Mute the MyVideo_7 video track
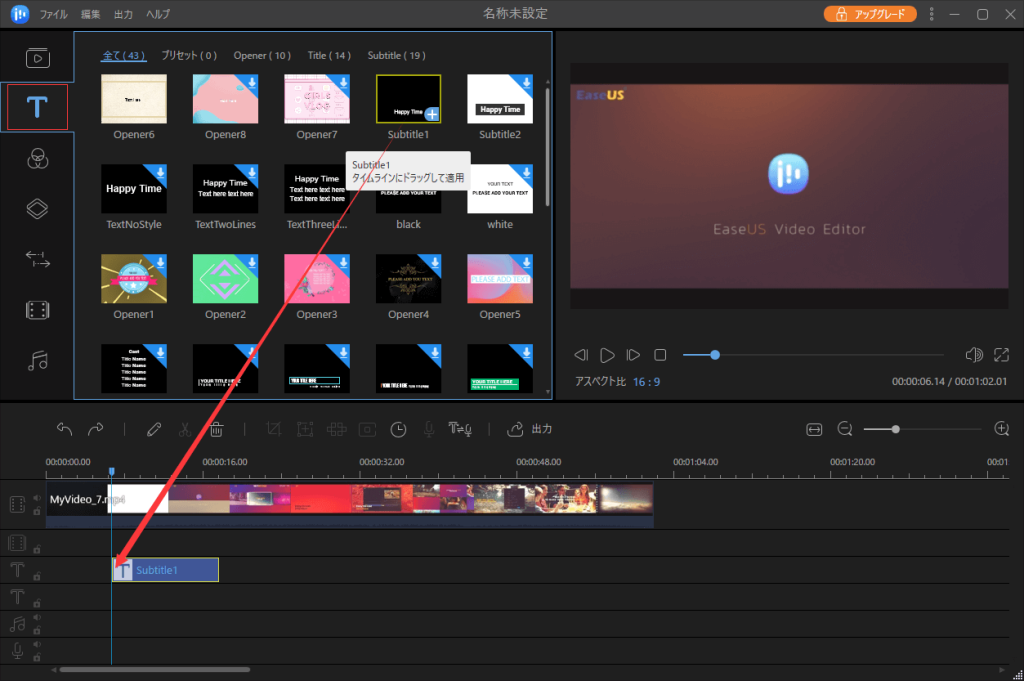 pyautogui.click(x=37, y=498)
